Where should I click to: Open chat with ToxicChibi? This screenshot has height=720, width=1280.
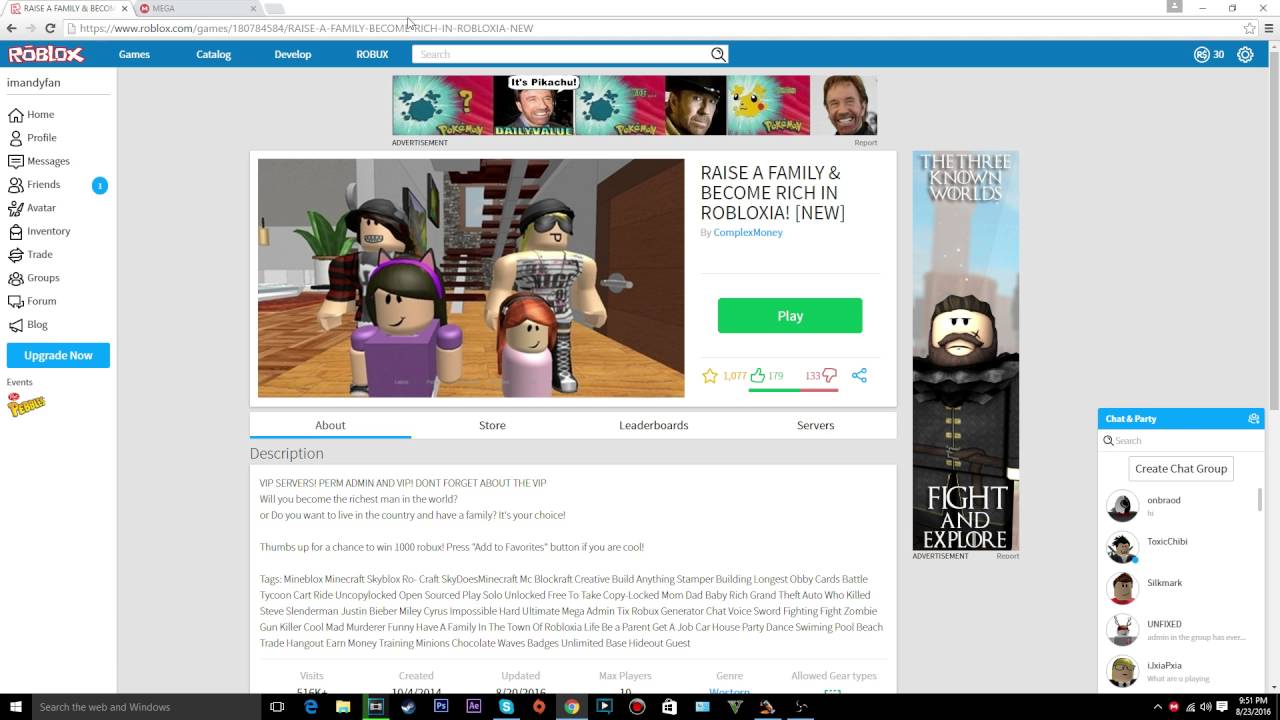1177,547
